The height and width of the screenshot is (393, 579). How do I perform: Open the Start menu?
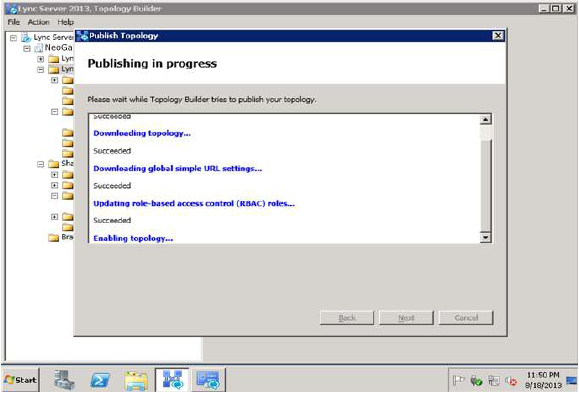(20, 380)
